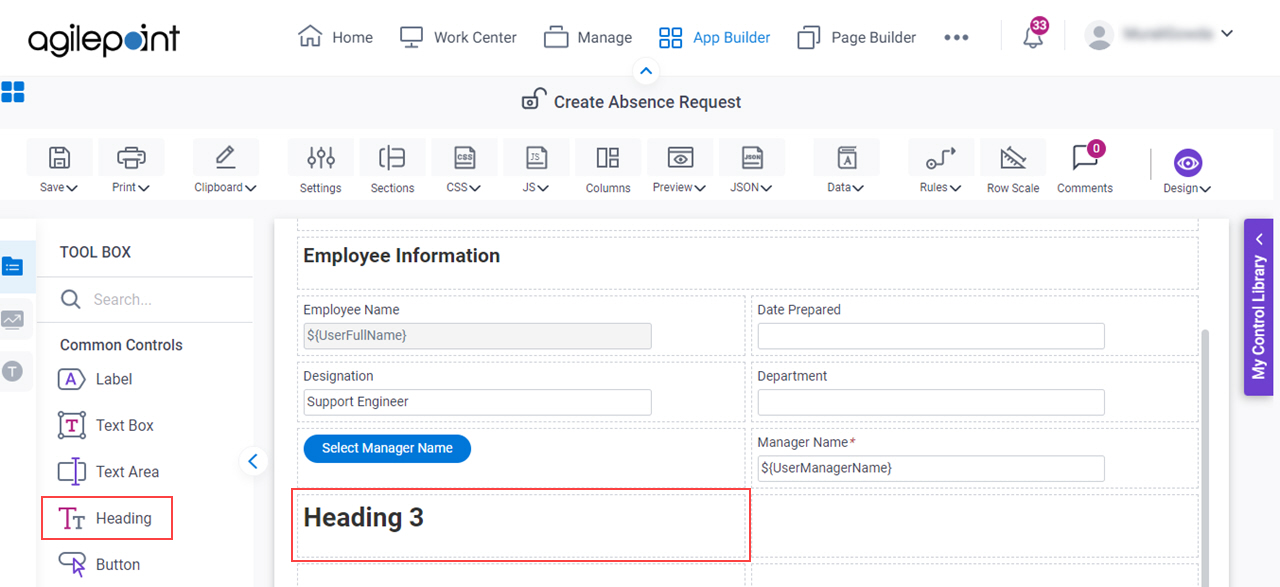
Task: Expand user profile dropdown arrow
Action: click(x=1227, y=34)
